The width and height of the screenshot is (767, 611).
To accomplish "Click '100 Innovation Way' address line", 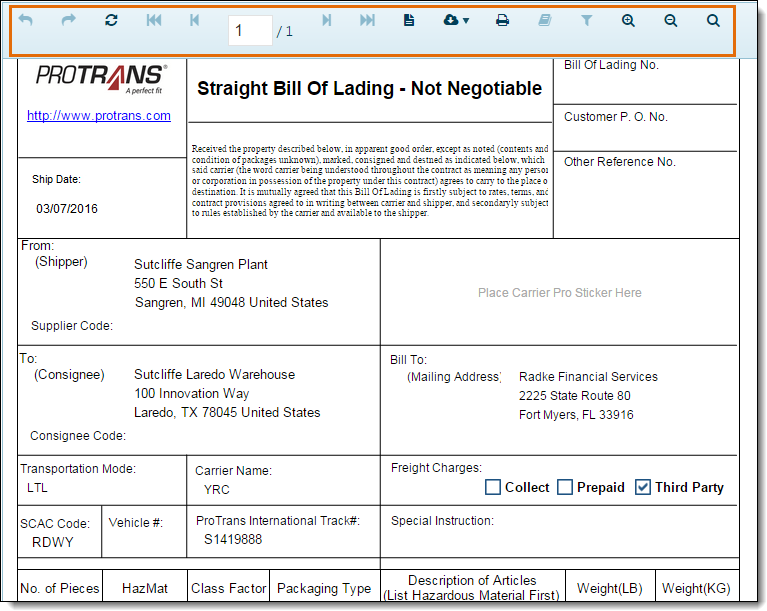I will pos(192,394).
